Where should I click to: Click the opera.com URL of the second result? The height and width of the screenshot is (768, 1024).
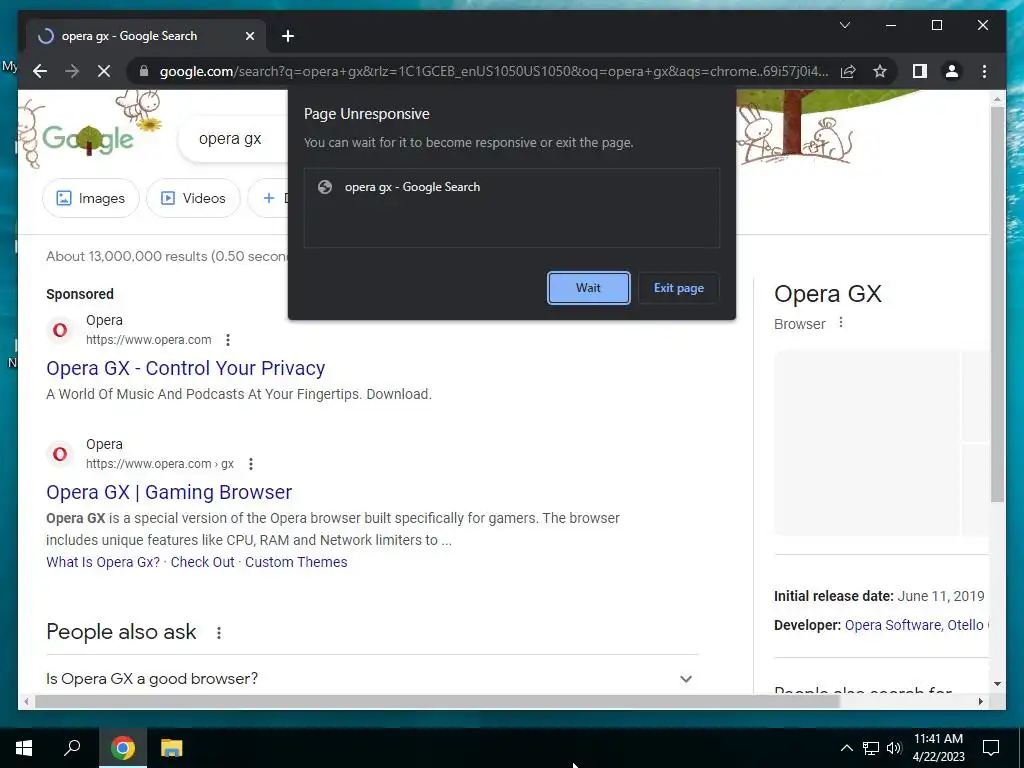(x=159, y=464)
